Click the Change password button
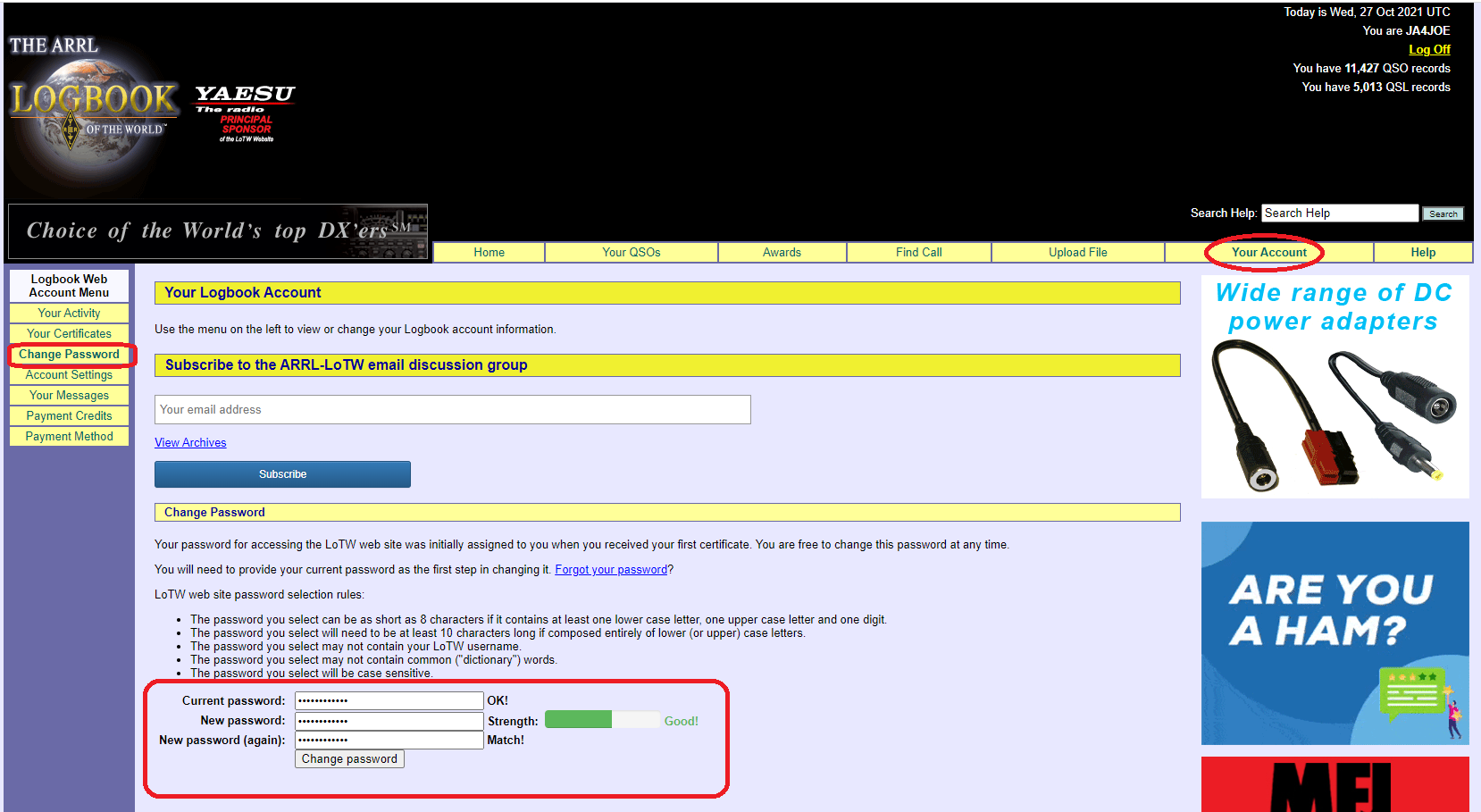Screen dimensions: 1481x812 [349, 759]
